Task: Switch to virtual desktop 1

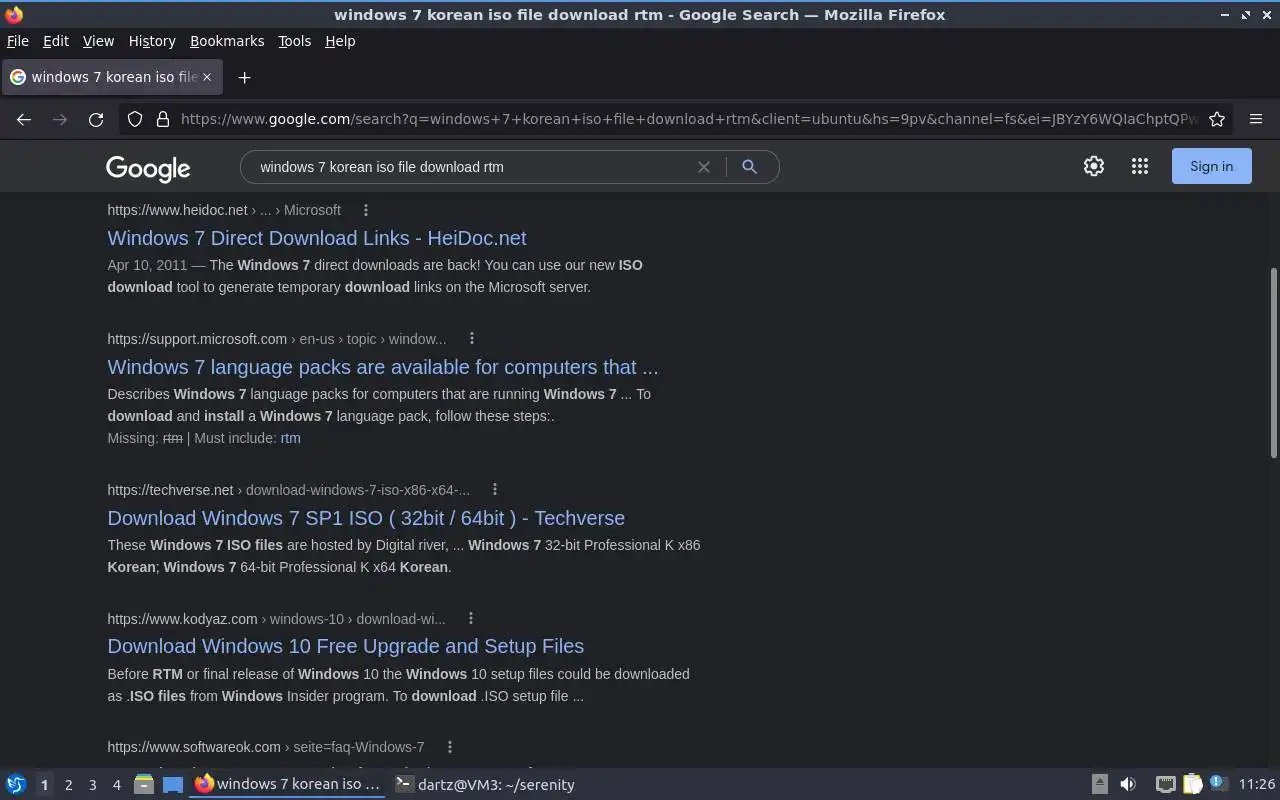Action: click(44, 785)
